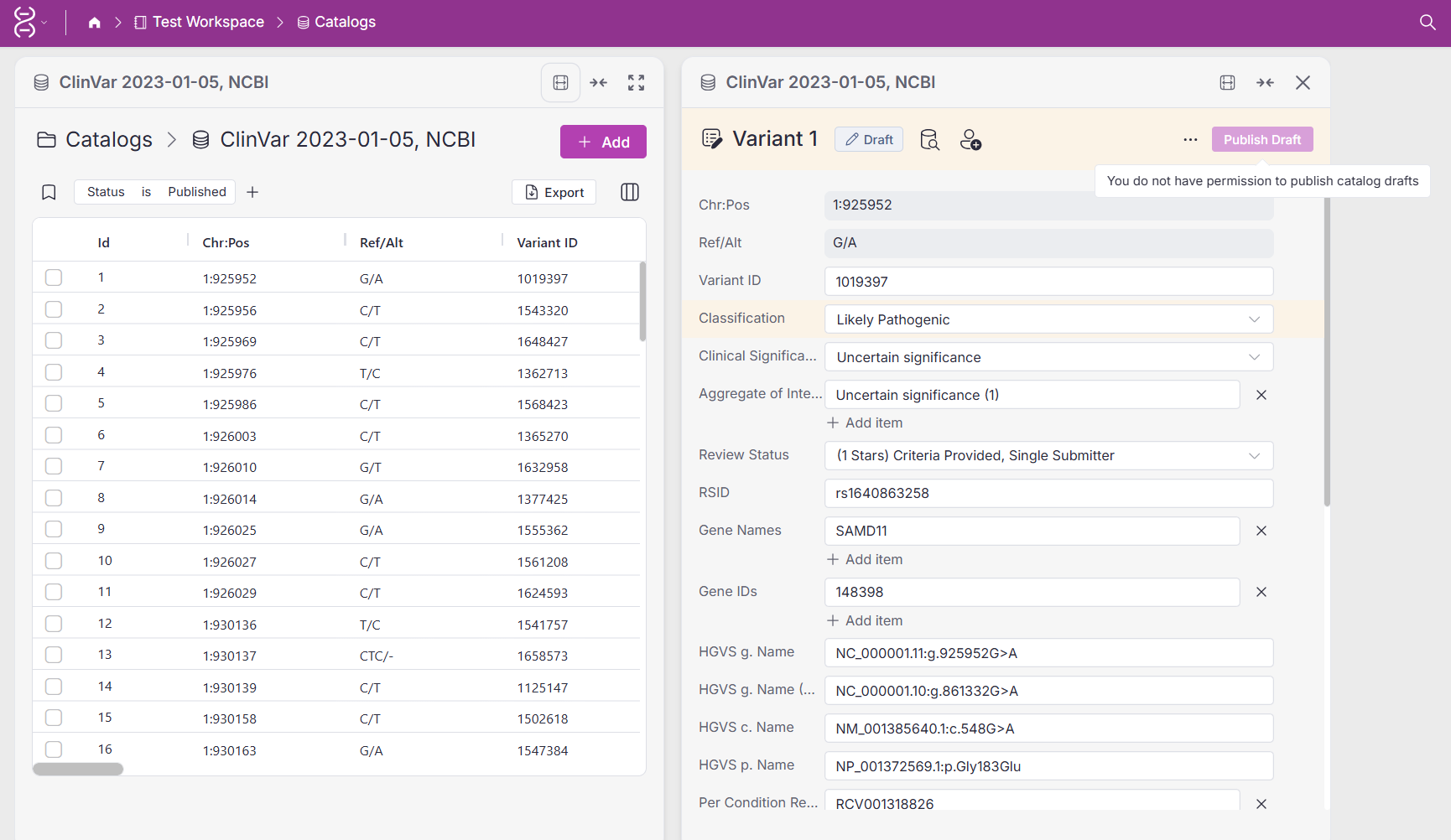This screenshot has width=1451, height=840.
Task: Select checkbox for row 9
Action: tap(54, 529)
